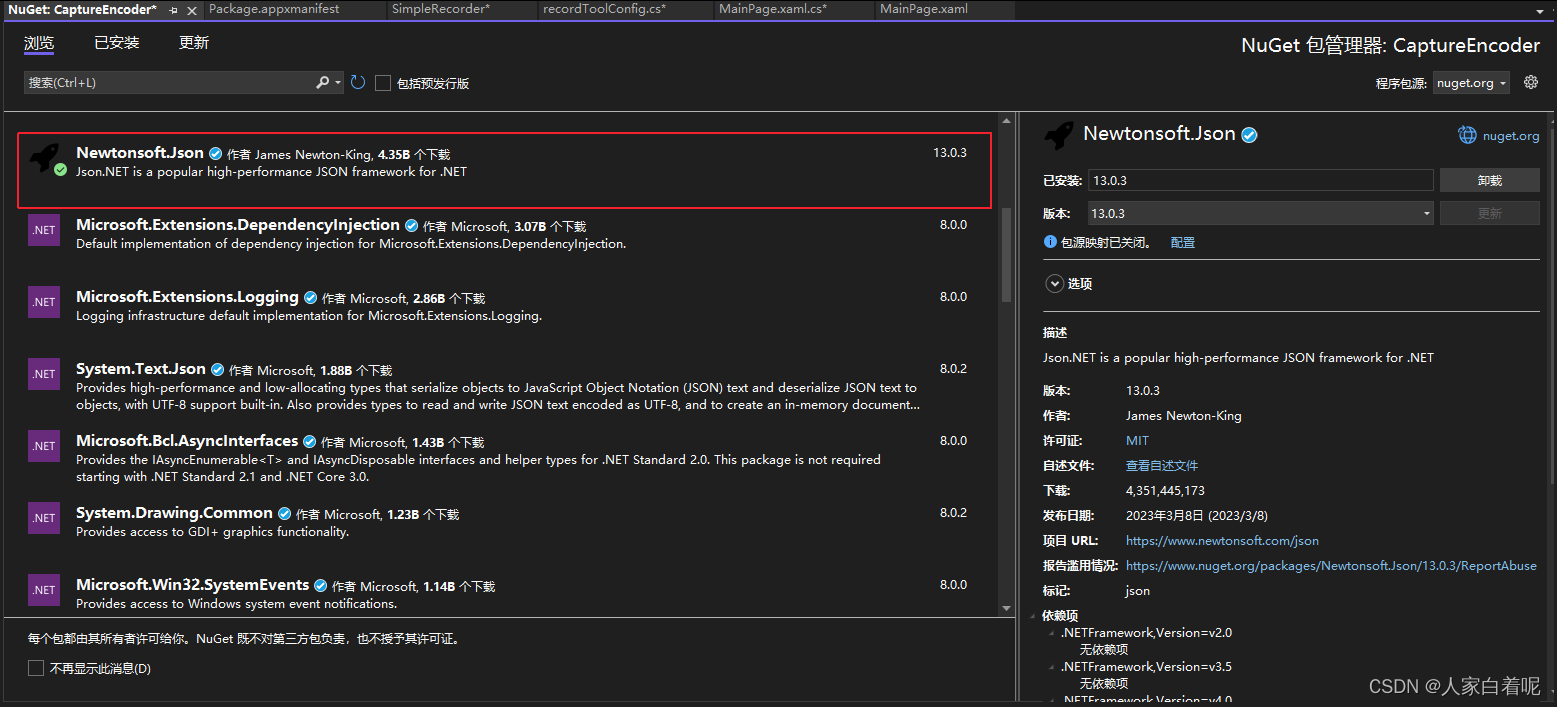1557x707 pixels.
Task: Click the package list scrollbar down arrow
Action: click(x=1007, y=607)
